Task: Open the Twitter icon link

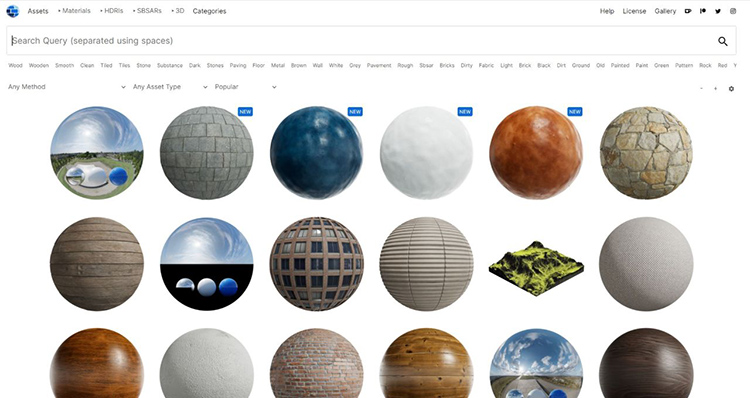Action: (x=718, y=11)
